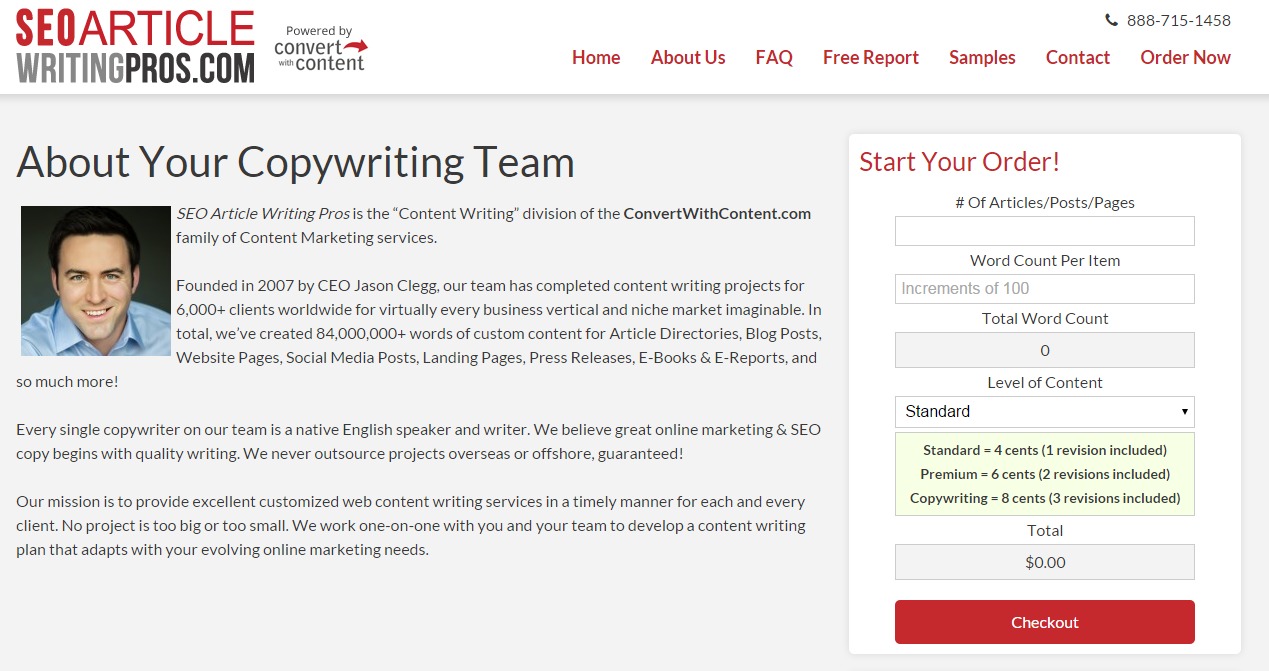Open the FAQ navigation link
Image resolution: width=1269 pixels, height=671 pixels.
click(774, 58)
